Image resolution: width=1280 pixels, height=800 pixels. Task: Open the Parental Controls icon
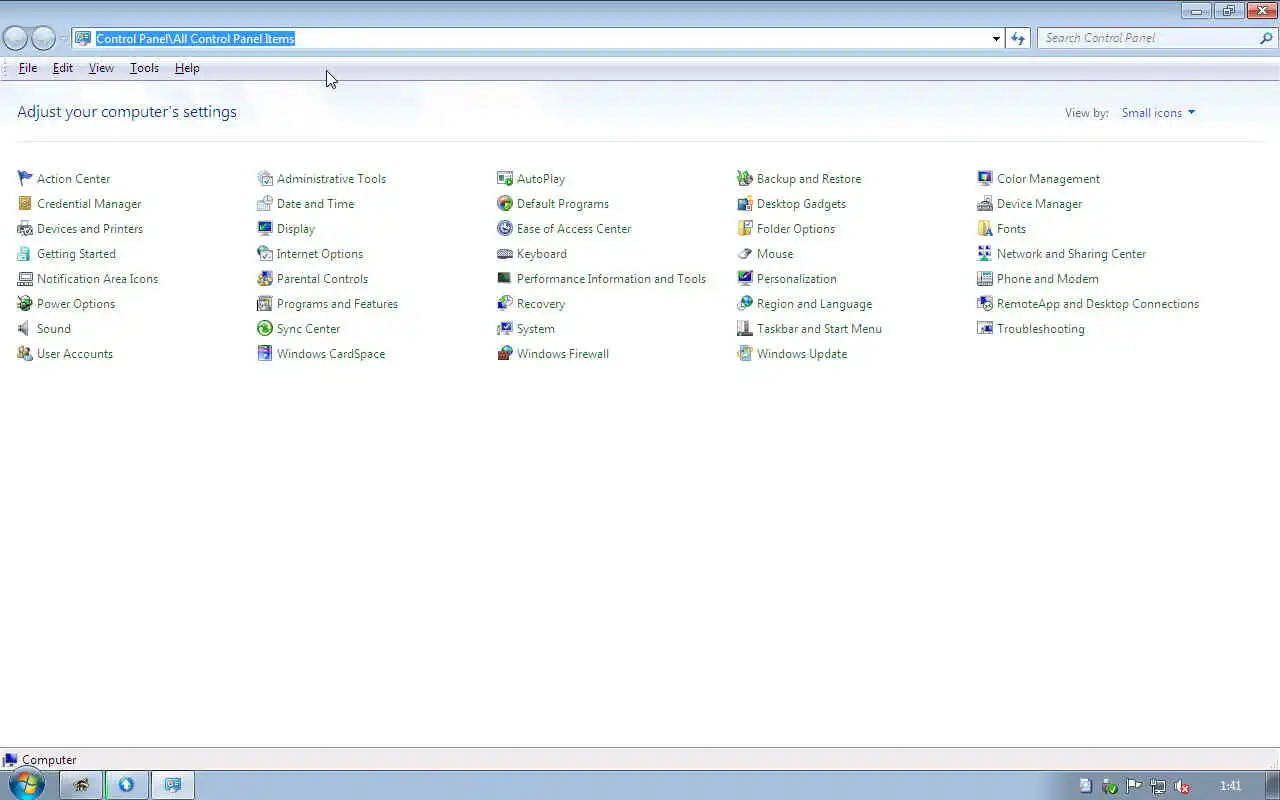(x=265, y=279)
